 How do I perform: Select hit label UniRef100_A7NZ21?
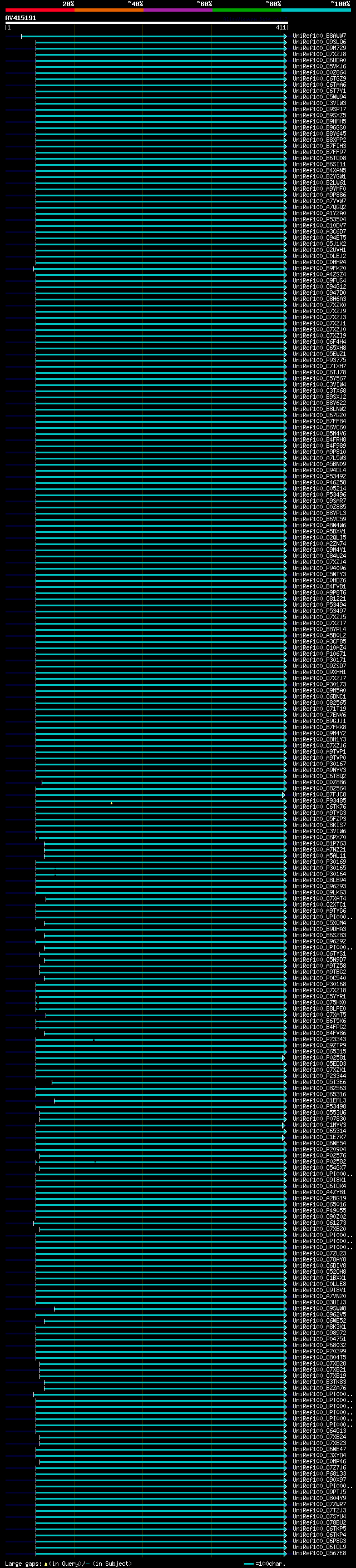click(x=319, y=850)
